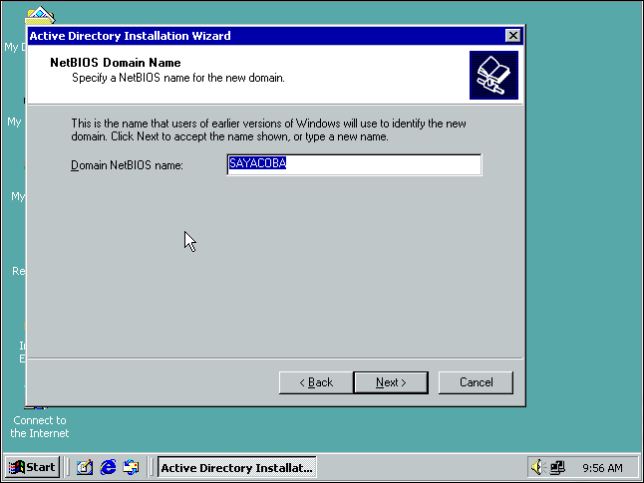Click the Next button

pyautogui.click(x=391, y=382)
